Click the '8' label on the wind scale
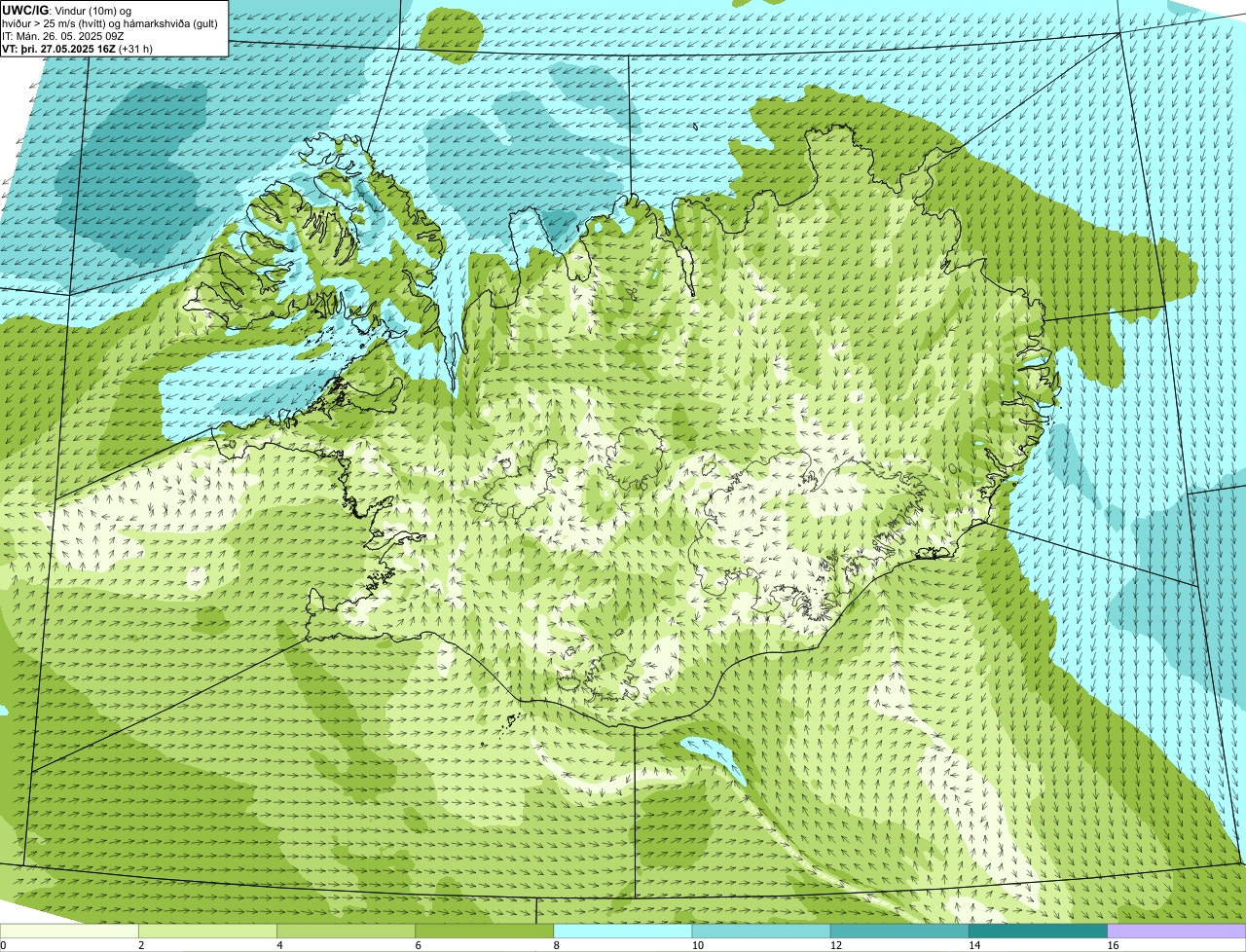The image size is (1246, 952). 557,945
